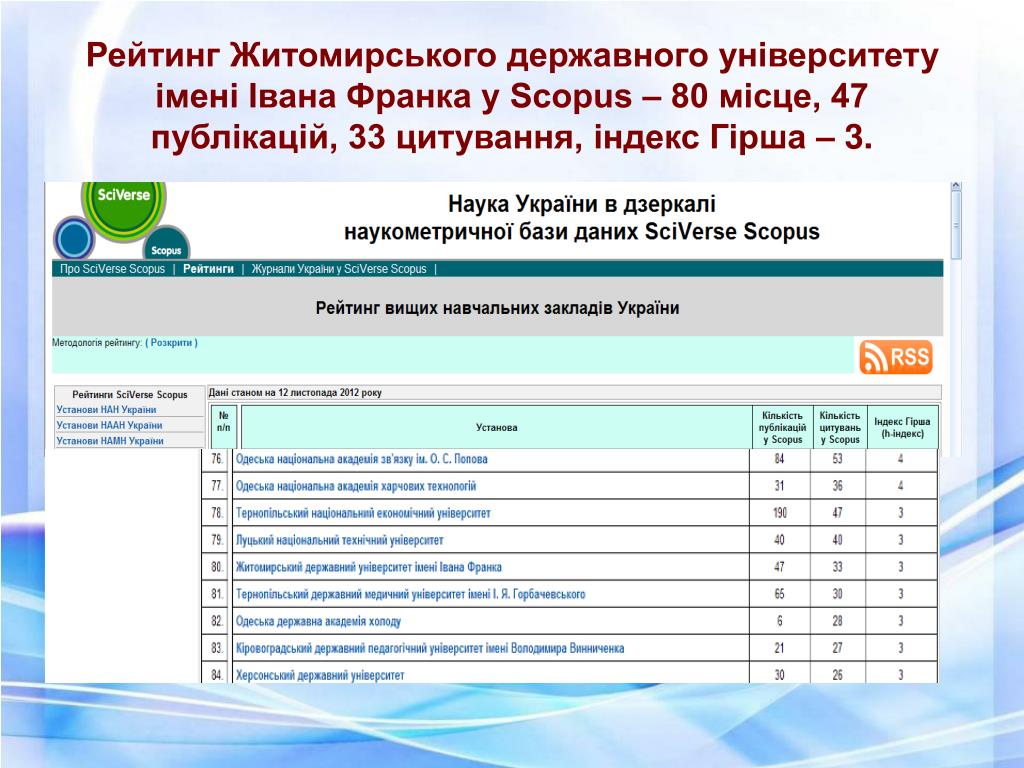Open Житомирський державний університет імені Івана Франка
This screenshot has width=1024, height=768.
click(368, 567)
